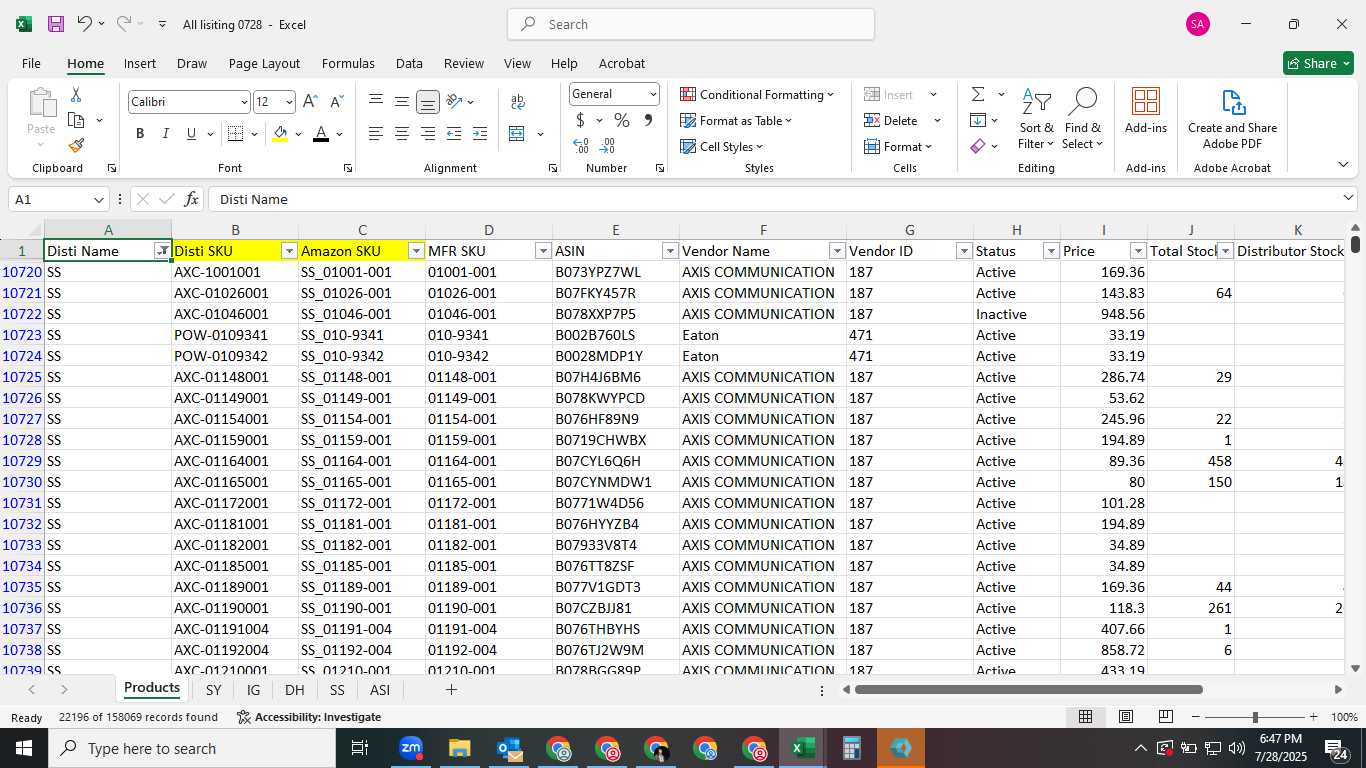The height and width of the screenshot is (768, 1366).
Task: Switch to Page Layout view in status bar
Action: (1125, 717)
